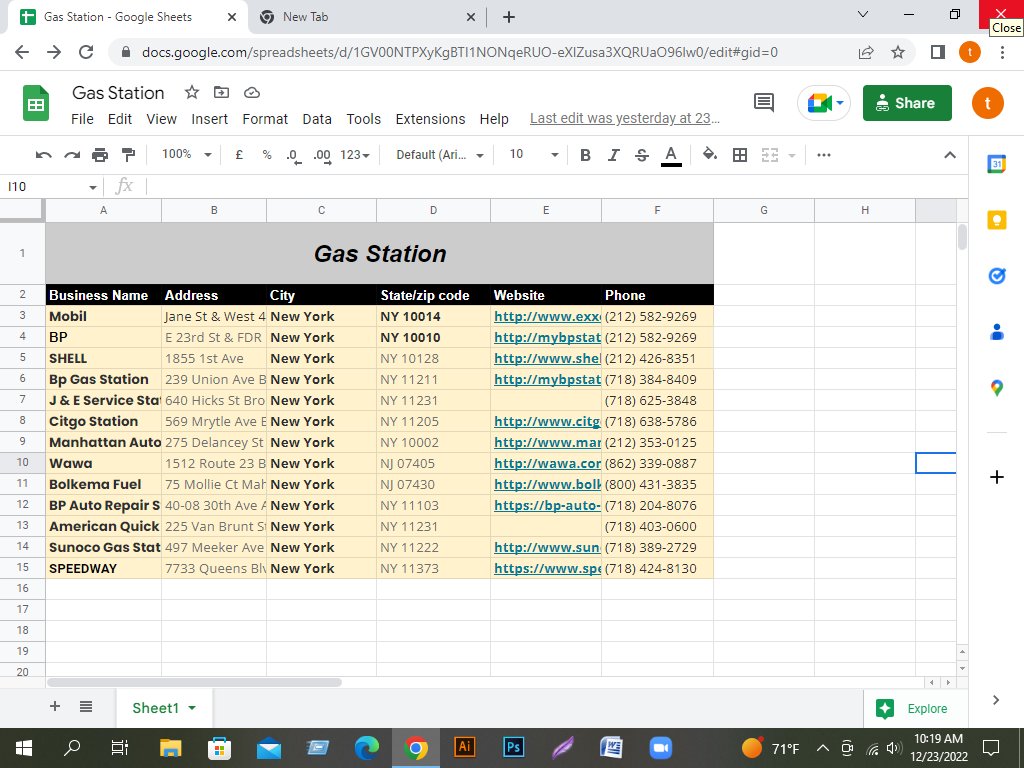The width and height of the screenshot is (1024, 768).
Task: Bookmark the page with star icon
Action: (x=898, y=52)
